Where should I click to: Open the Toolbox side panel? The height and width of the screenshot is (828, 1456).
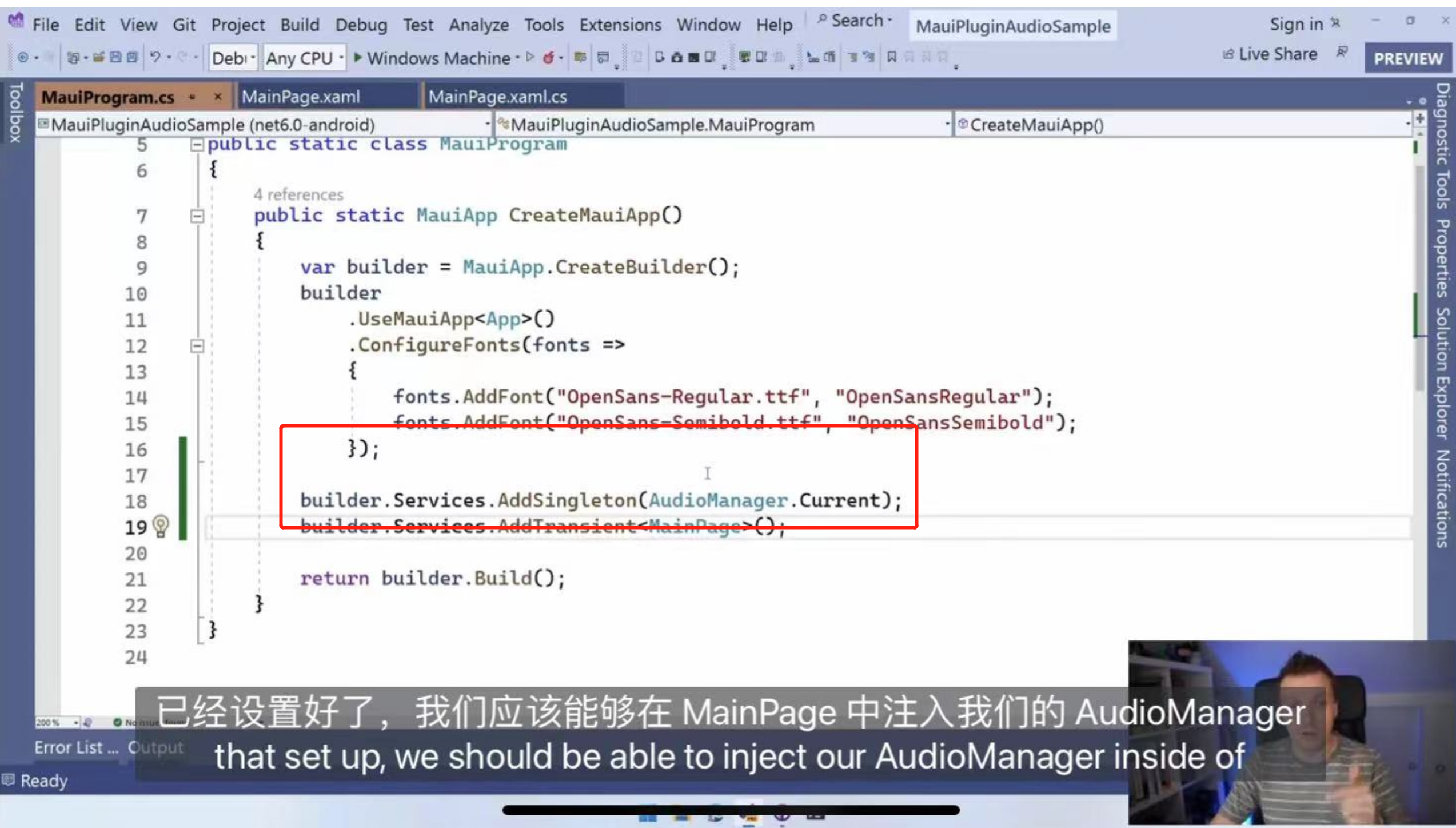tap(15, 112)
